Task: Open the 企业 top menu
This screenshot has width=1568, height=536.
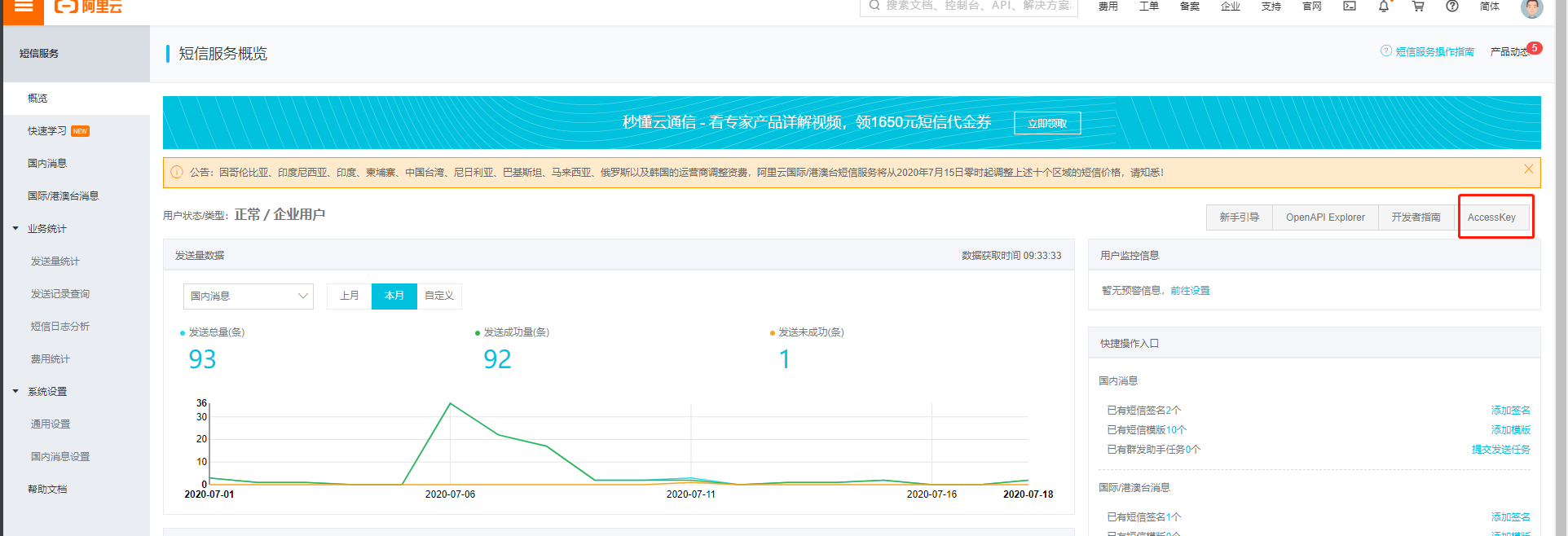Action: 1231,6
